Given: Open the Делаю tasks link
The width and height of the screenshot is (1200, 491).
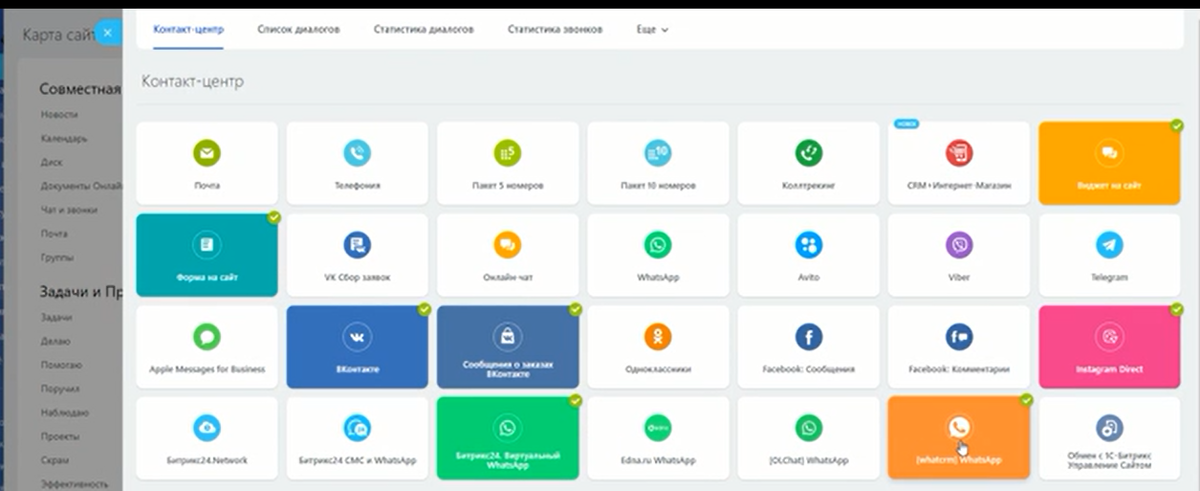Looking at the screenshot, I should 56,341.
